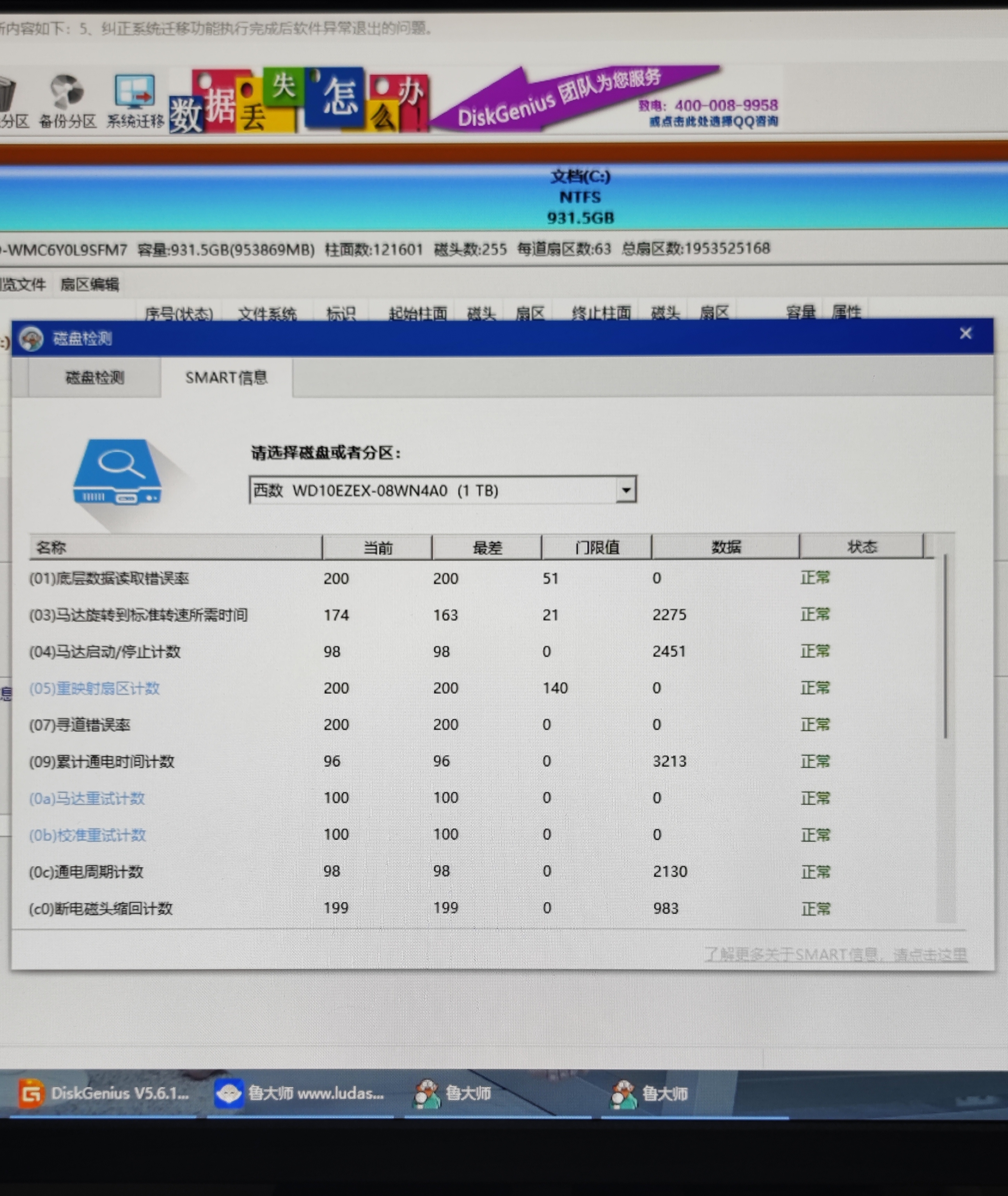Viewport: 1008px width, 1196px height.
Task: Open DiskGenius V5.6.1 in the taskbar
Action: 103,1093
